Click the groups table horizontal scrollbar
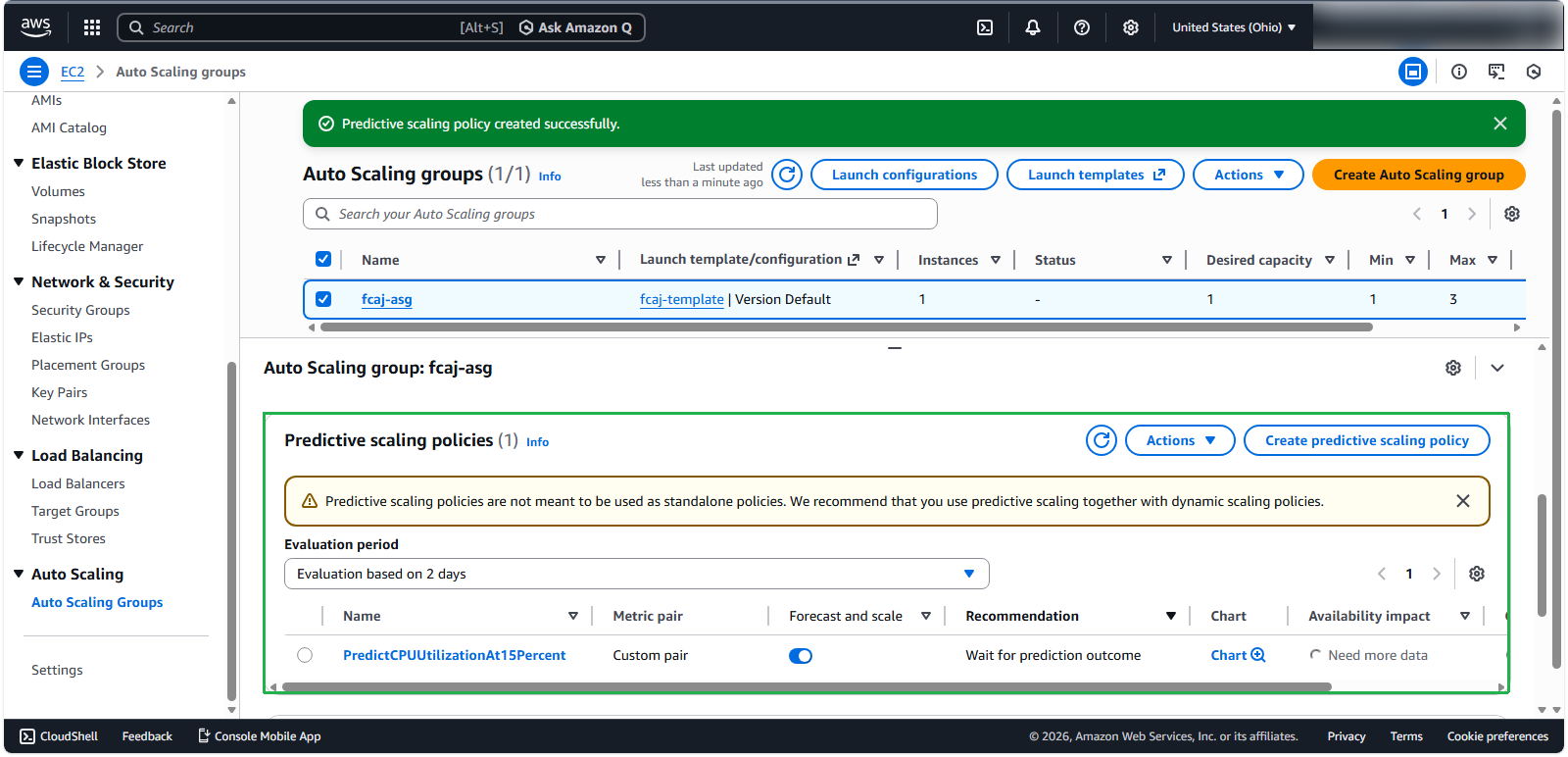1568x757 pixels. 847,328
